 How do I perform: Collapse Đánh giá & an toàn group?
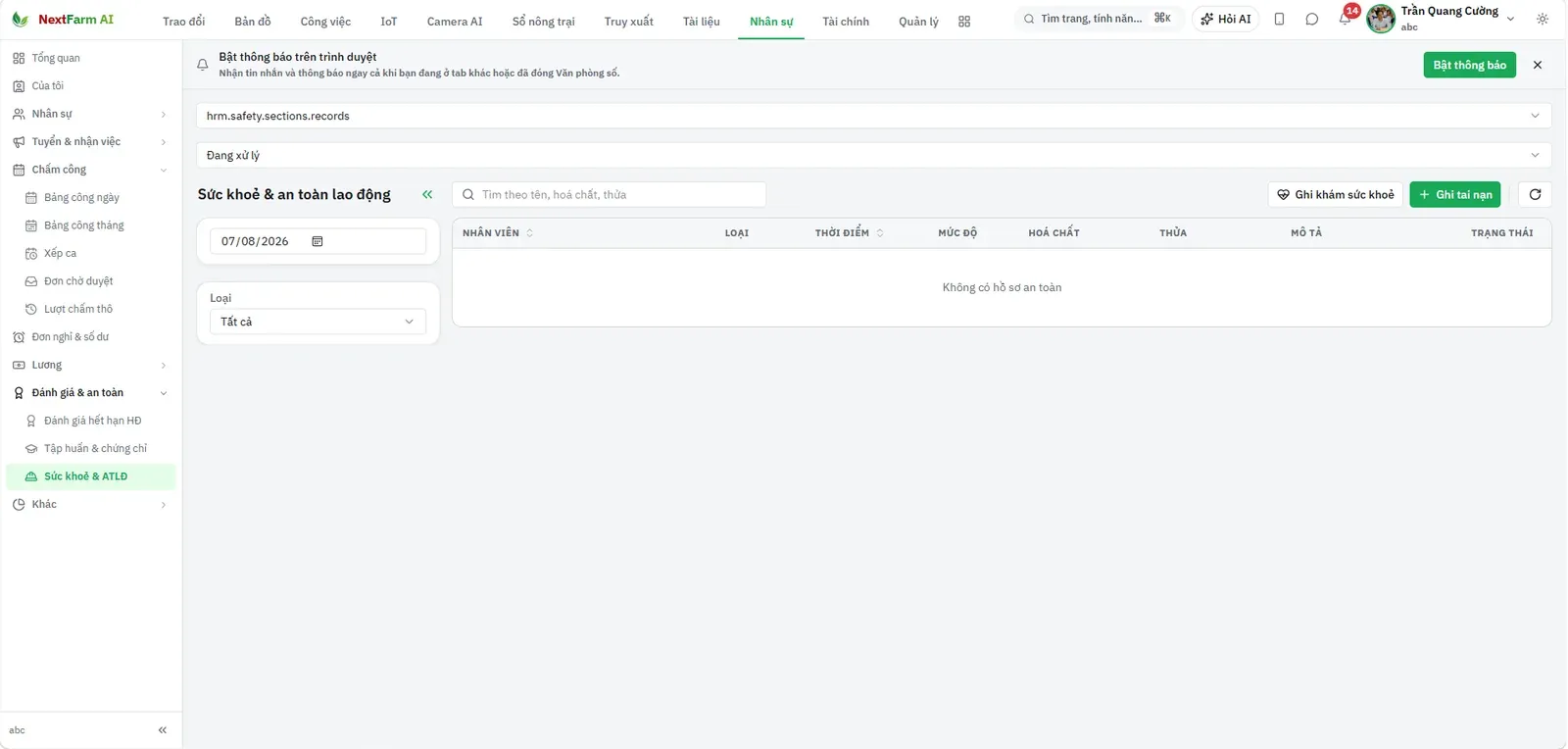(91, 393)
